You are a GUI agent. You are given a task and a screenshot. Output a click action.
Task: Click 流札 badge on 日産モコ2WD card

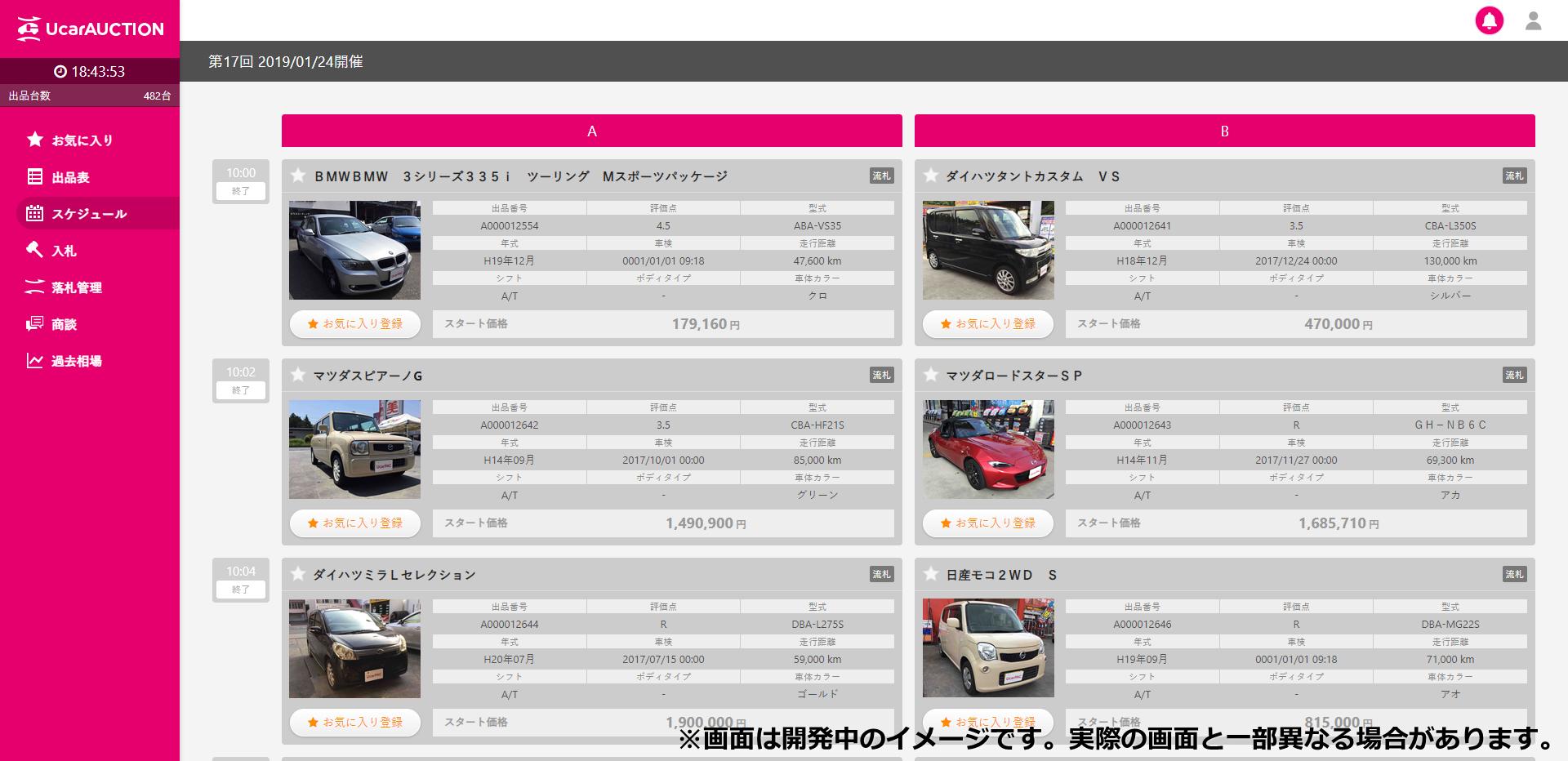pyautogui.click(x=1514, y=574)
